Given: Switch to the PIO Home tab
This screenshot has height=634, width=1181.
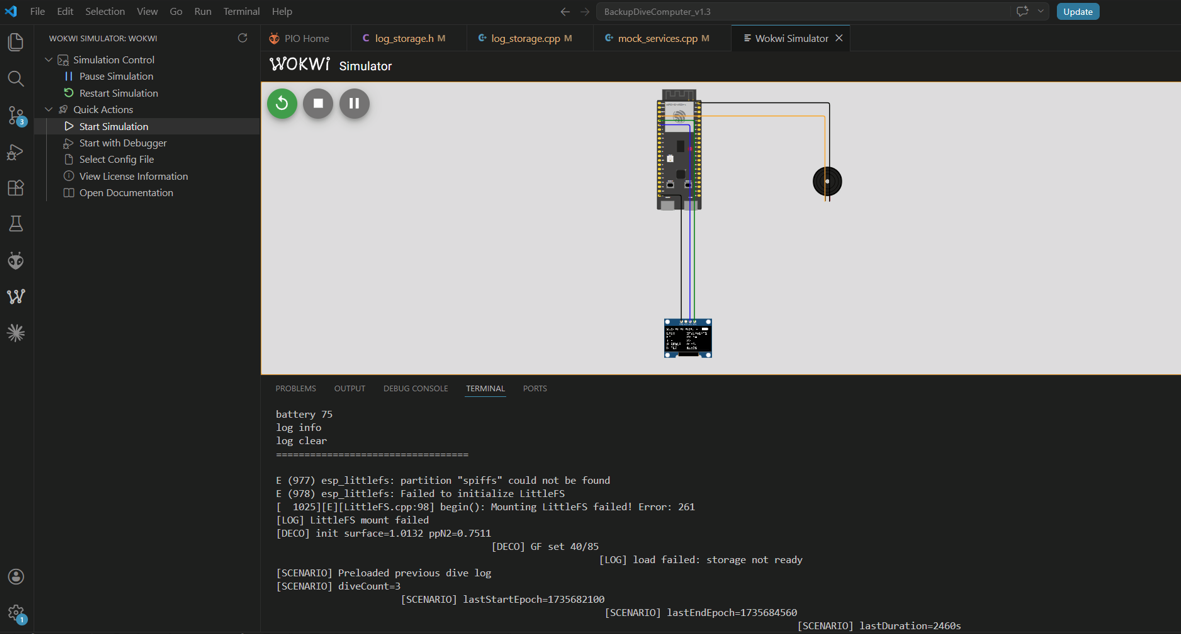Looking at the screenshot, I should click(307, 38).
